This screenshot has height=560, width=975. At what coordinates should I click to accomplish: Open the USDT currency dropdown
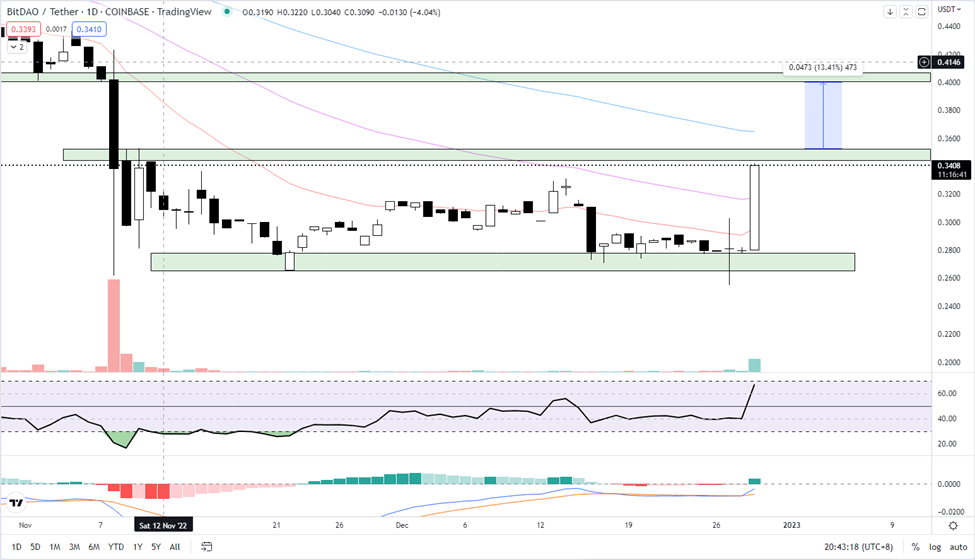pos(949,9)
